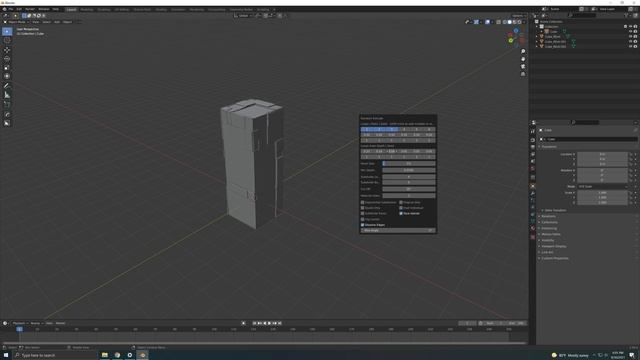This screenshot has height=360, width=640.
Task: Open the Material properties tab icon
Action: point(533,228)
